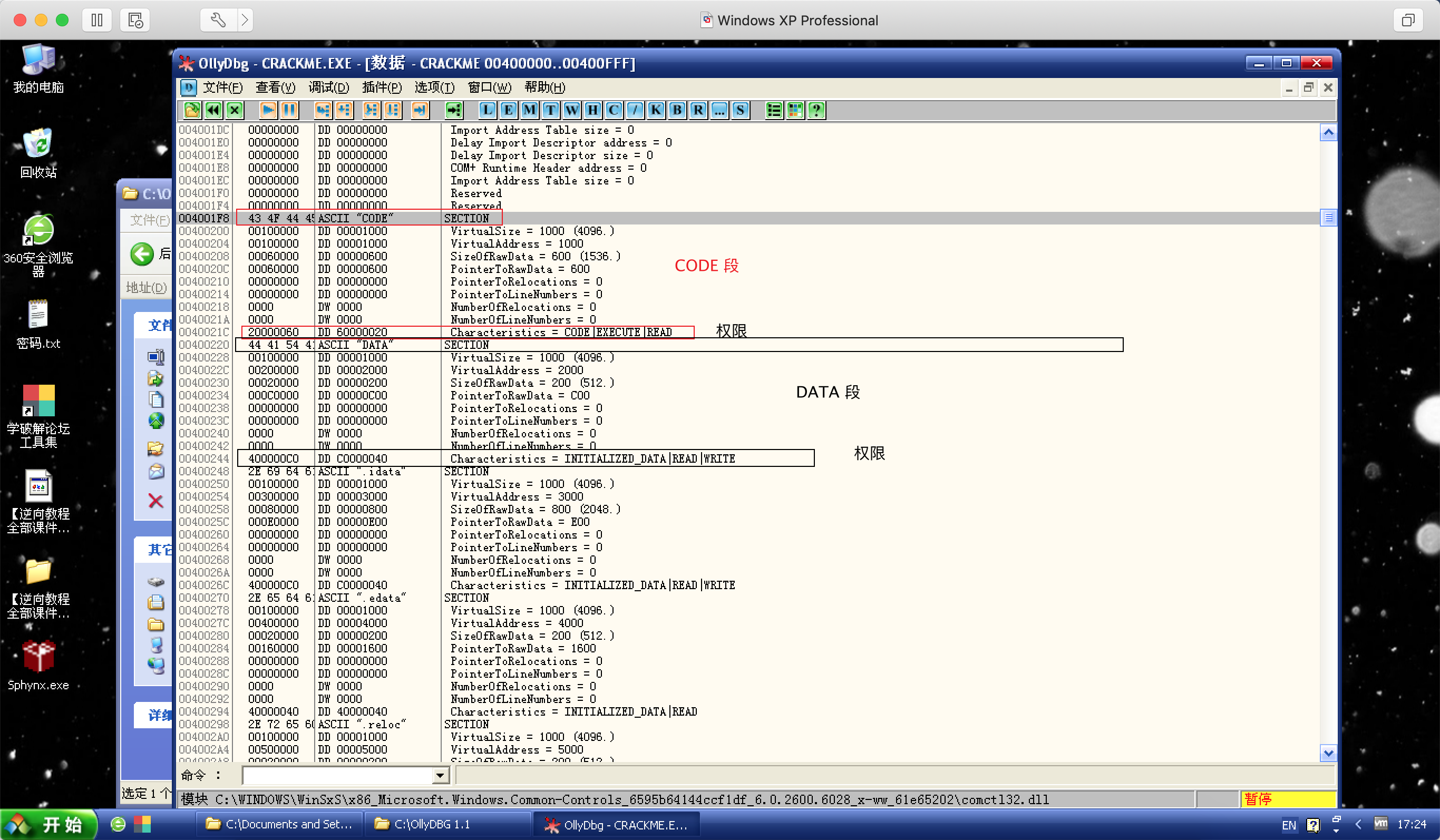Image resolution: width=1440 pixels, height=840 pixels.
Task: Restart the program with the rewind icon
Action: (x=213, y=110)
